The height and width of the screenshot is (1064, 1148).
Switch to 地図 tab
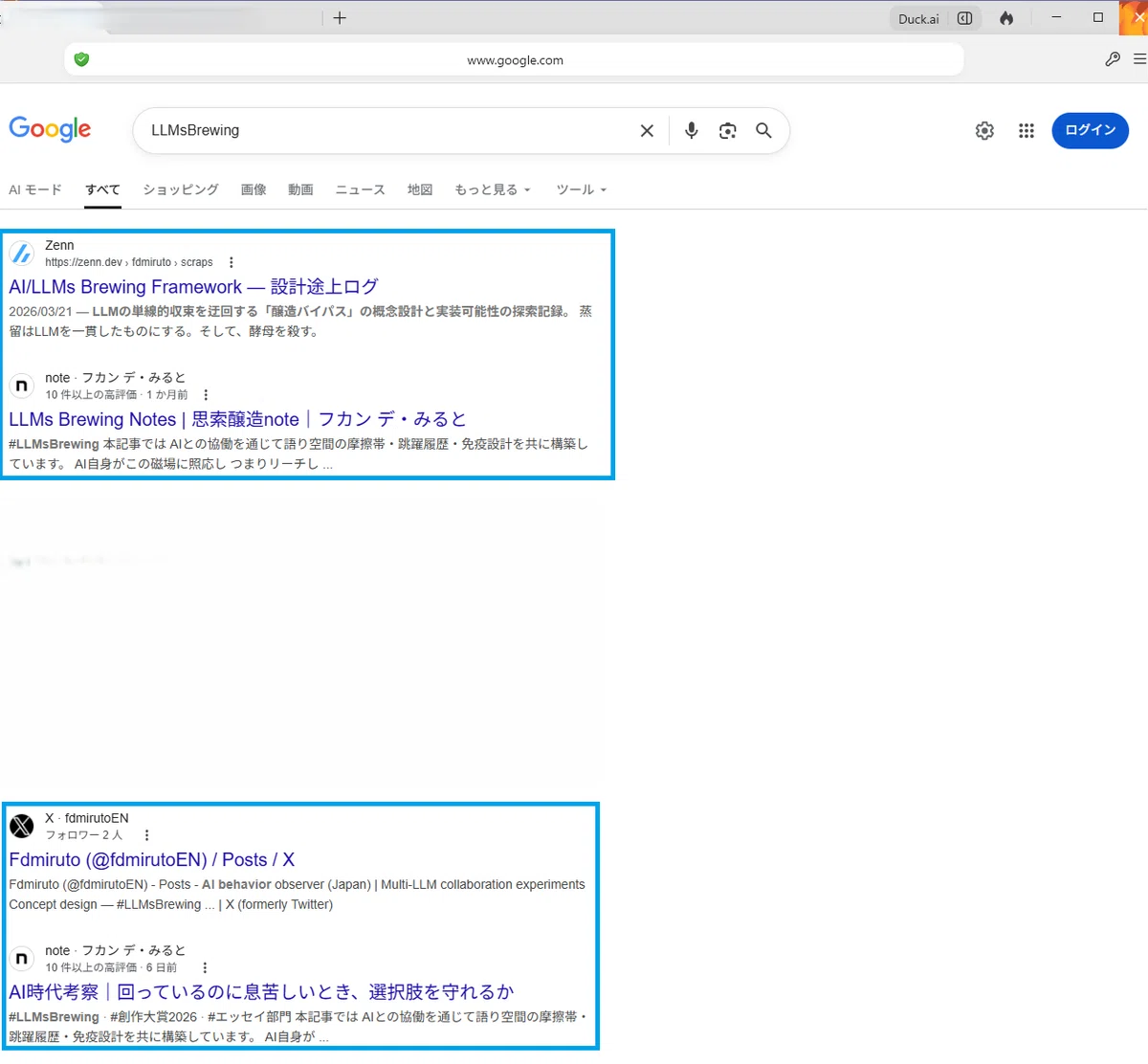click(x=420, y=189)
